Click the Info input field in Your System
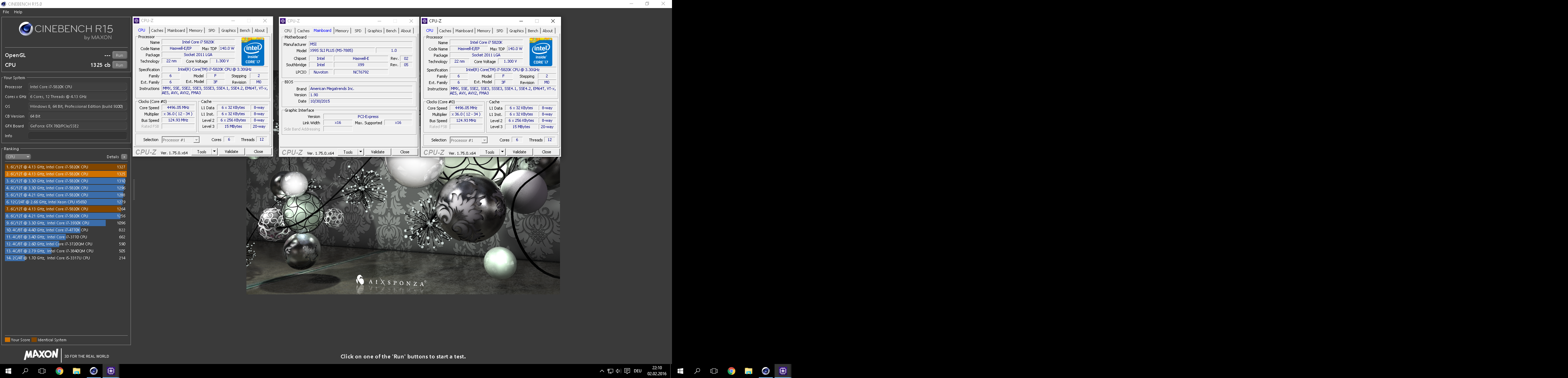Screen dimensions: 1568x378 tap(77, 136)
